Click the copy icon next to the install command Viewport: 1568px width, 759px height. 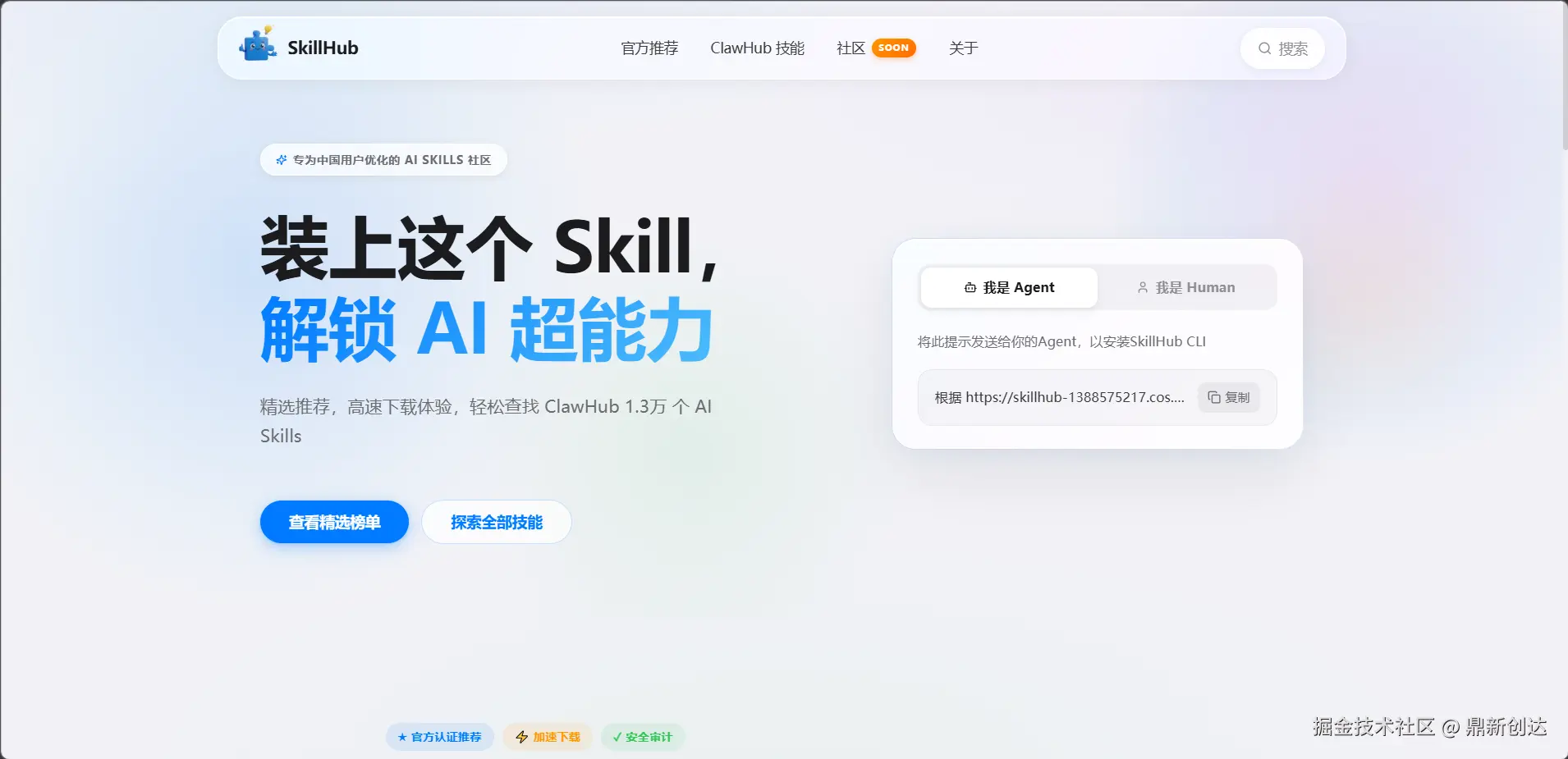click(1216, 397)
